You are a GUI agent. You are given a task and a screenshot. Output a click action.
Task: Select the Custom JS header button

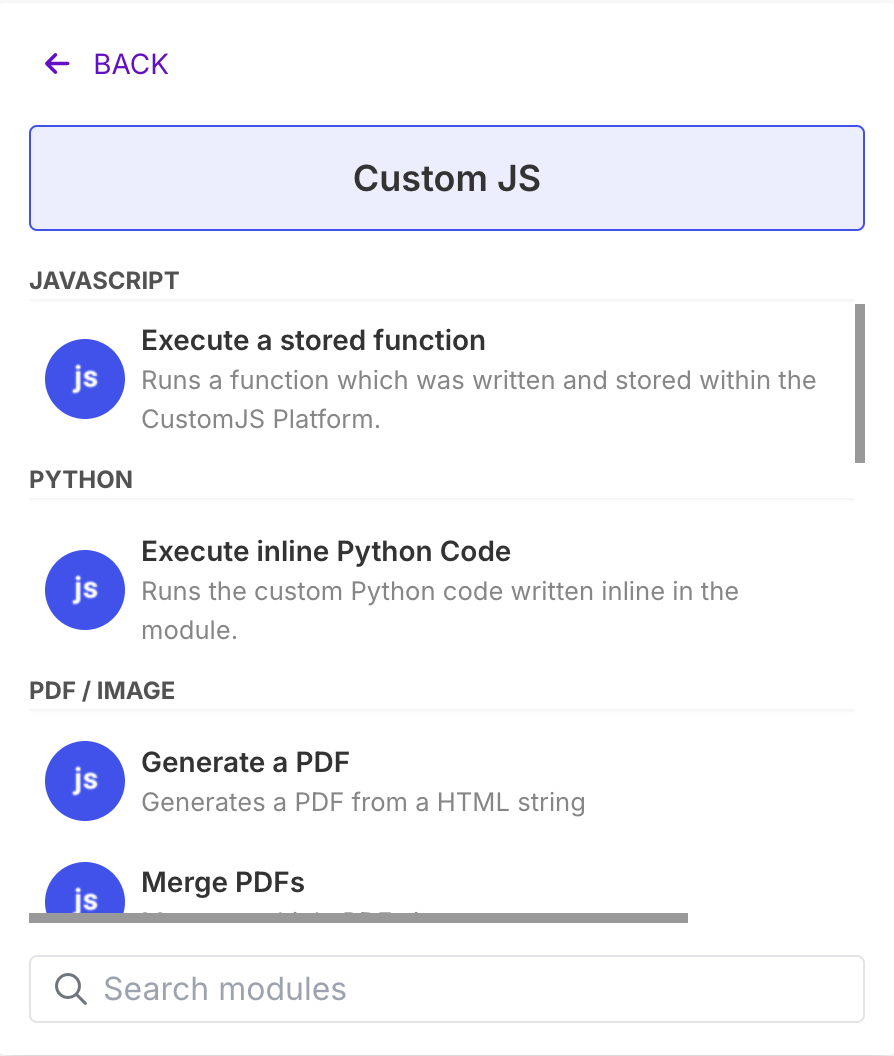coord(447,178)
